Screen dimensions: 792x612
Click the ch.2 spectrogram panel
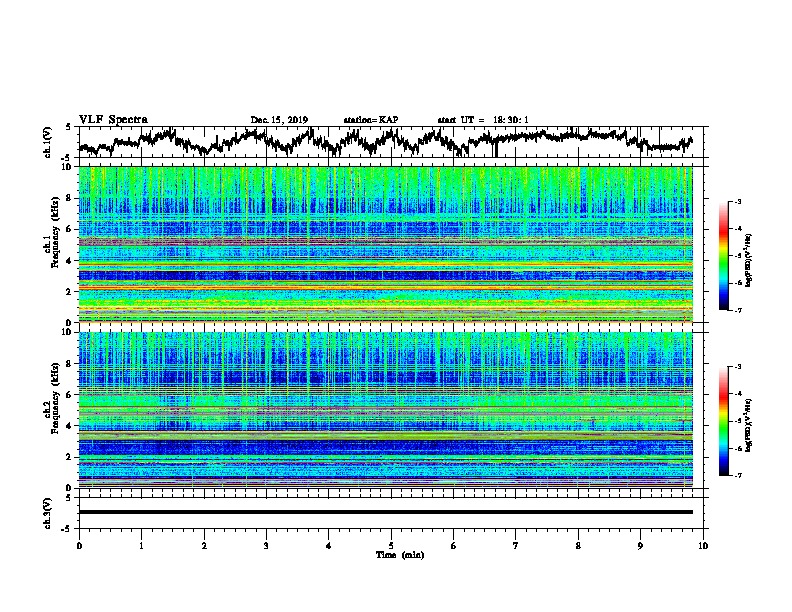click(385, 410)
